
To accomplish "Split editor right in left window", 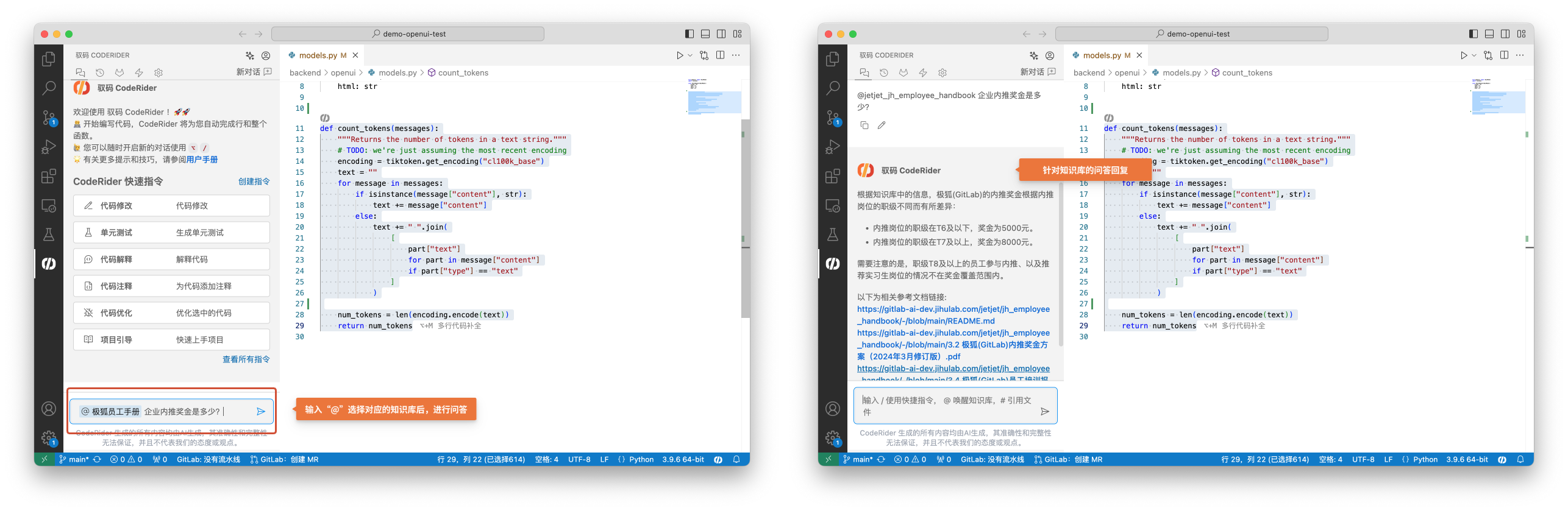I will [720, 55].
